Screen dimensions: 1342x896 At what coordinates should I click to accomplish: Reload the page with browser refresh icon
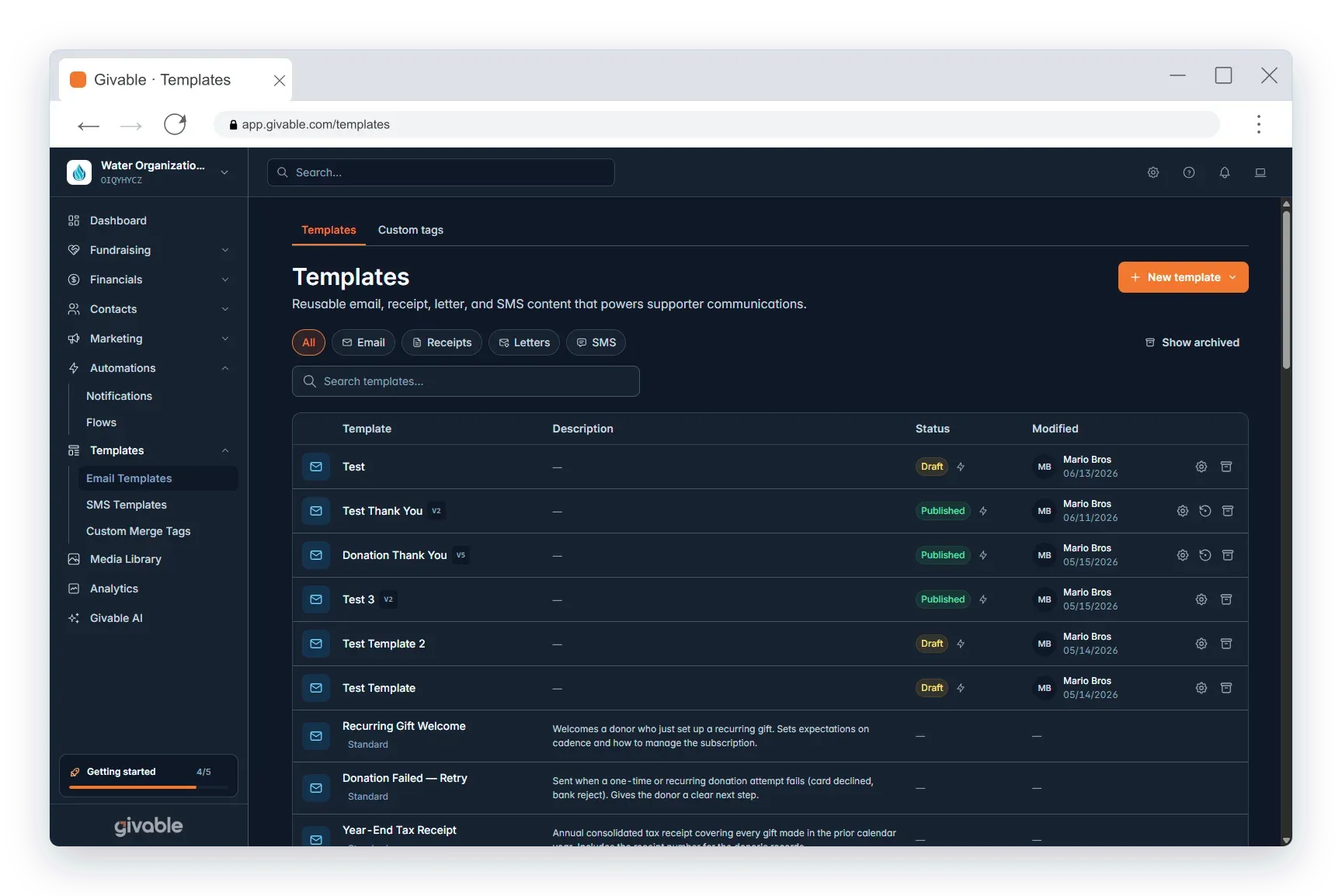[x=176, y=124]
